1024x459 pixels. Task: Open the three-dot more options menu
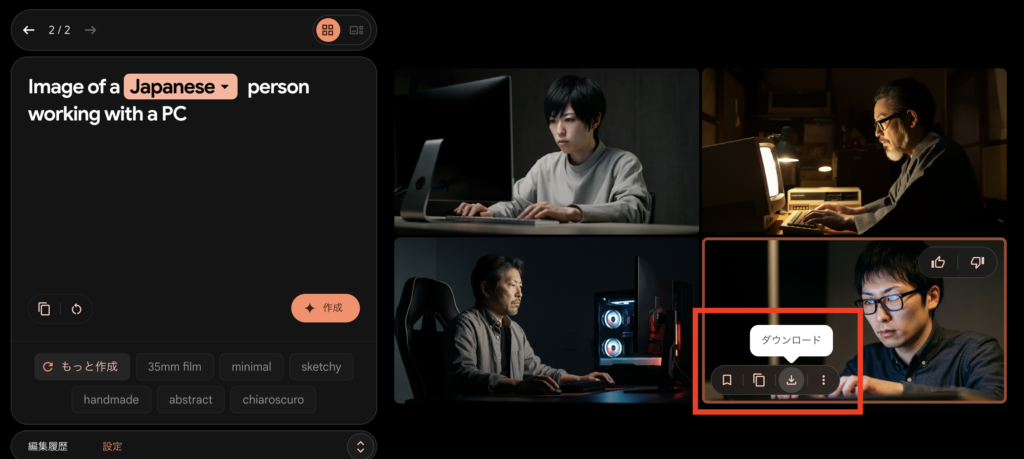point(823,380)
